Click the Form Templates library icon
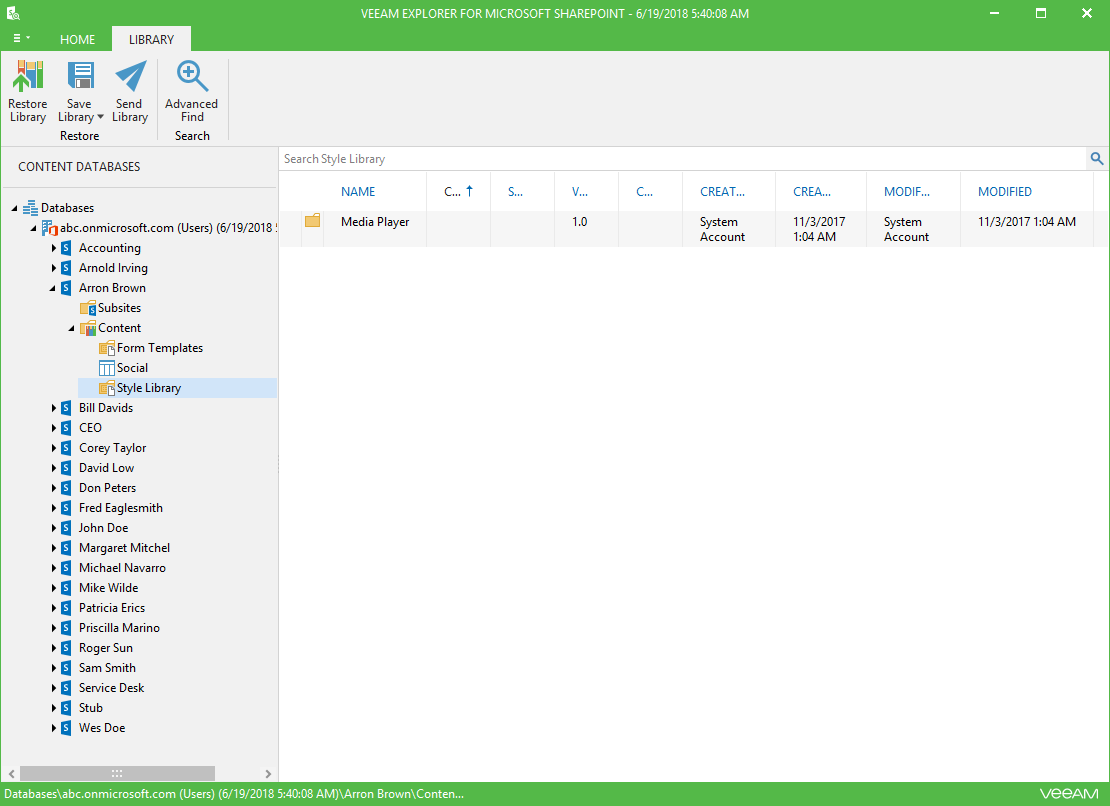The image size is (1110, 806). (x=107, y=348)
